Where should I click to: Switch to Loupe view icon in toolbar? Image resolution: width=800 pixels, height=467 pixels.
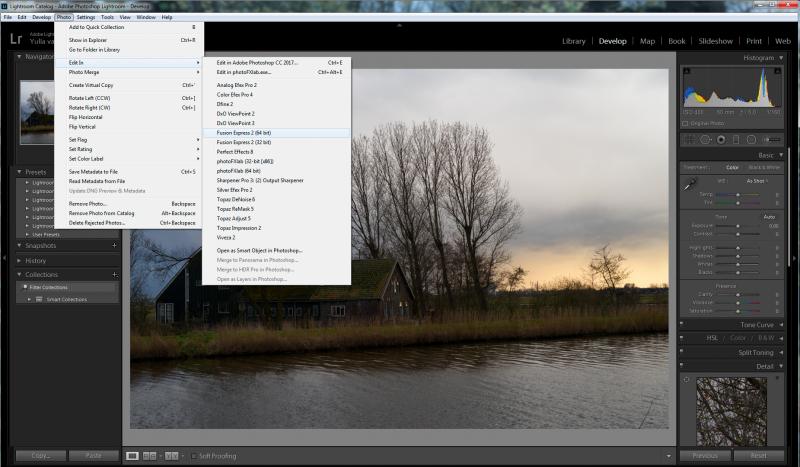point(132,456)
